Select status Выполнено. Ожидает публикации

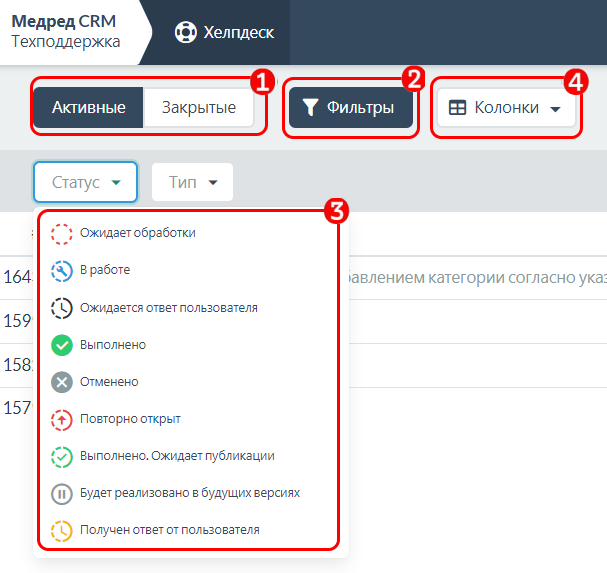189,456
